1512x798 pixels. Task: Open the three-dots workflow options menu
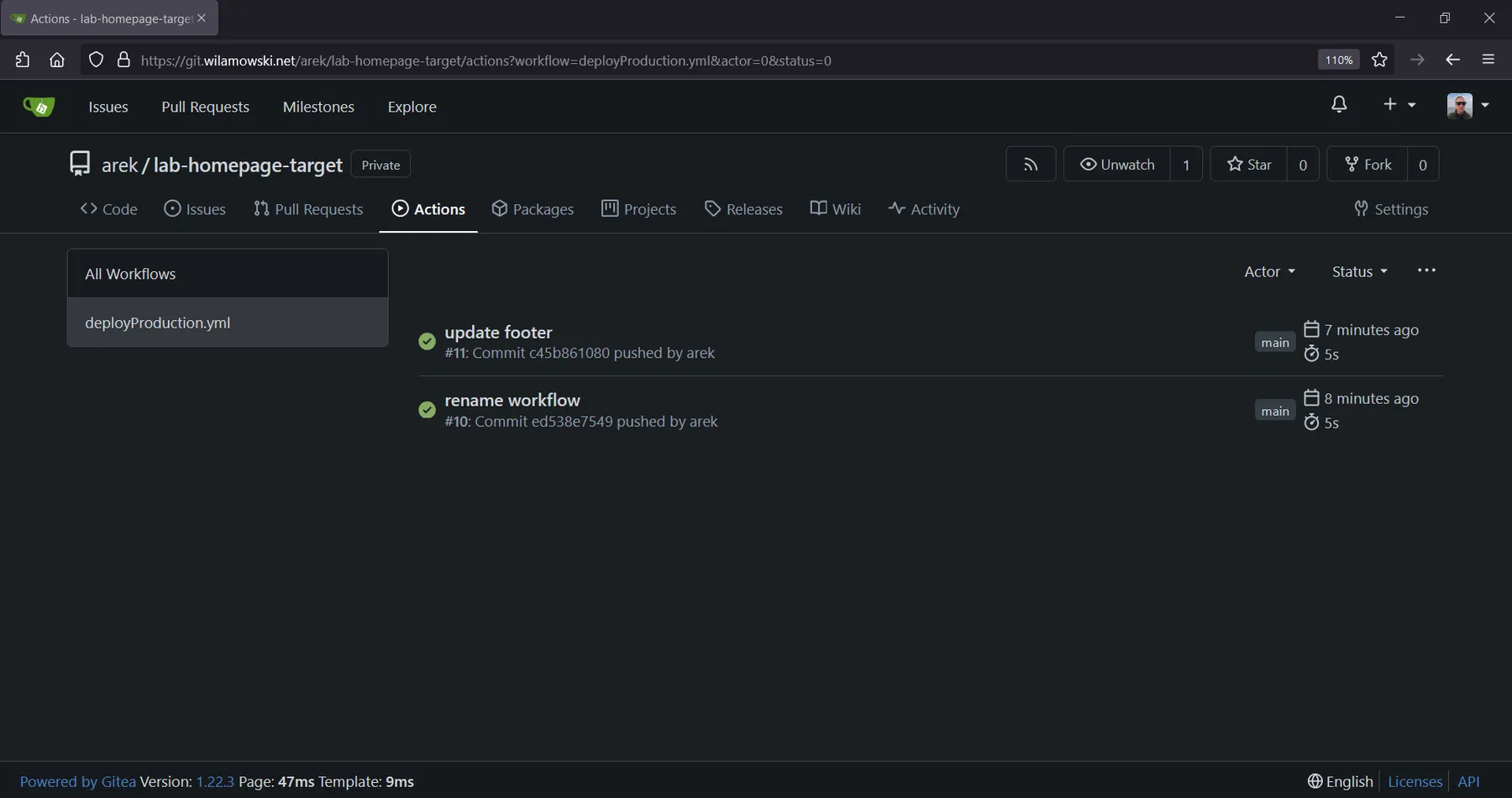1426,270
